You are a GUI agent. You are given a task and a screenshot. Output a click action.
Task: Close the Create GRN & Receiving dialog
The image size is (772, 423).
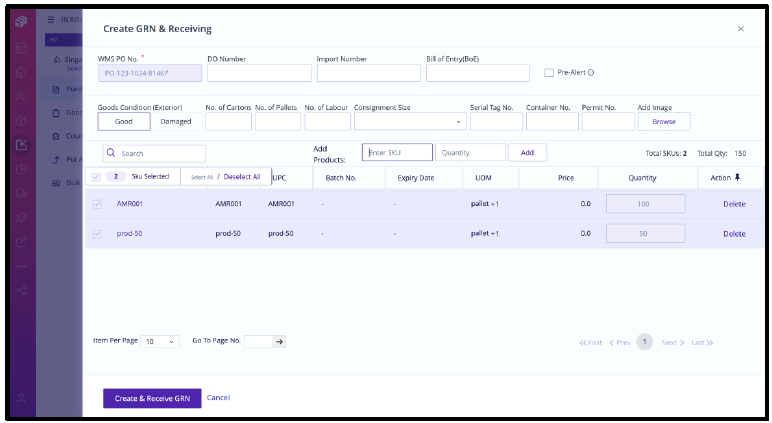740,29
